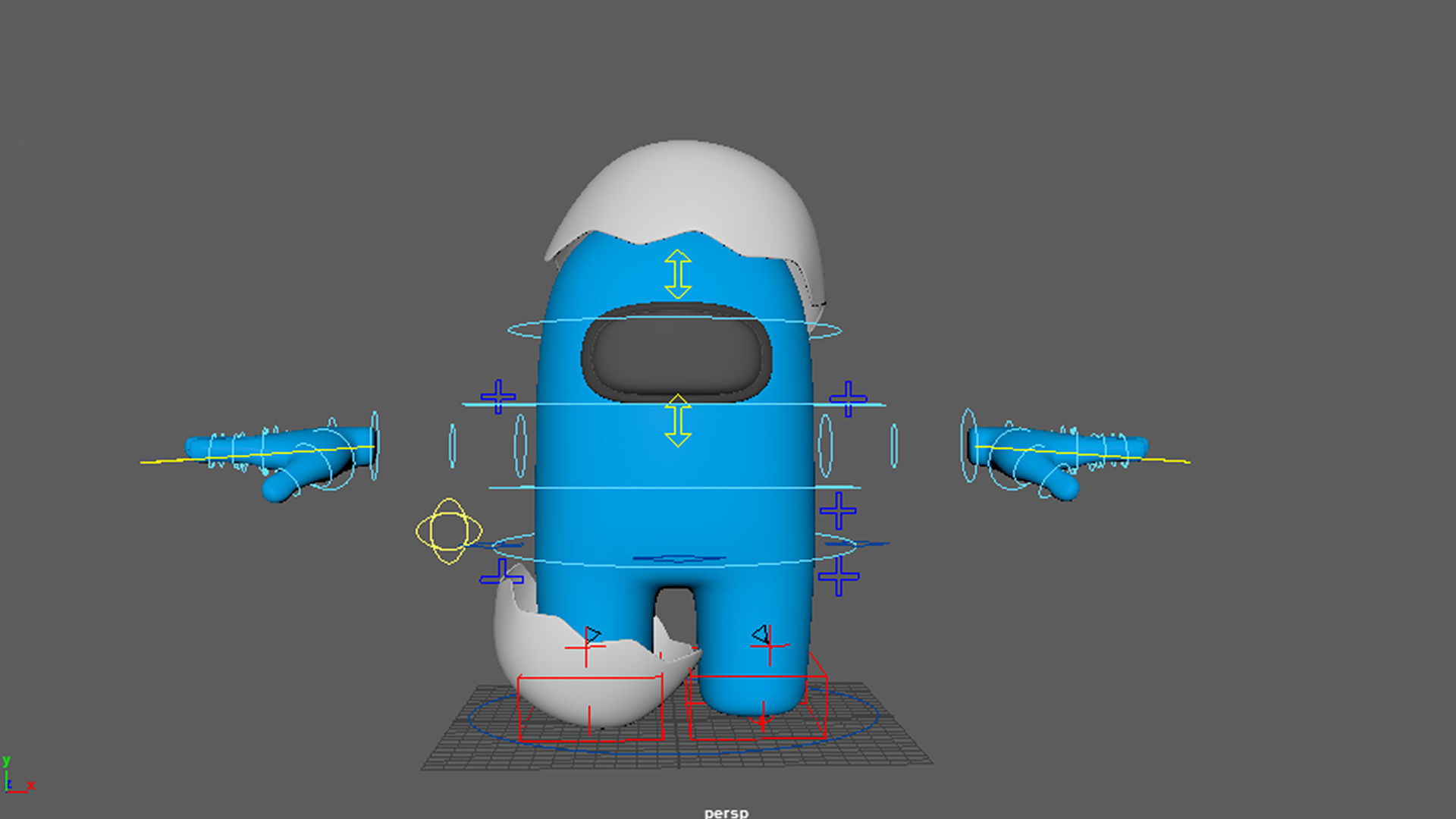Select the yellow double-arrow control above the visor

(x=678, y=275)
